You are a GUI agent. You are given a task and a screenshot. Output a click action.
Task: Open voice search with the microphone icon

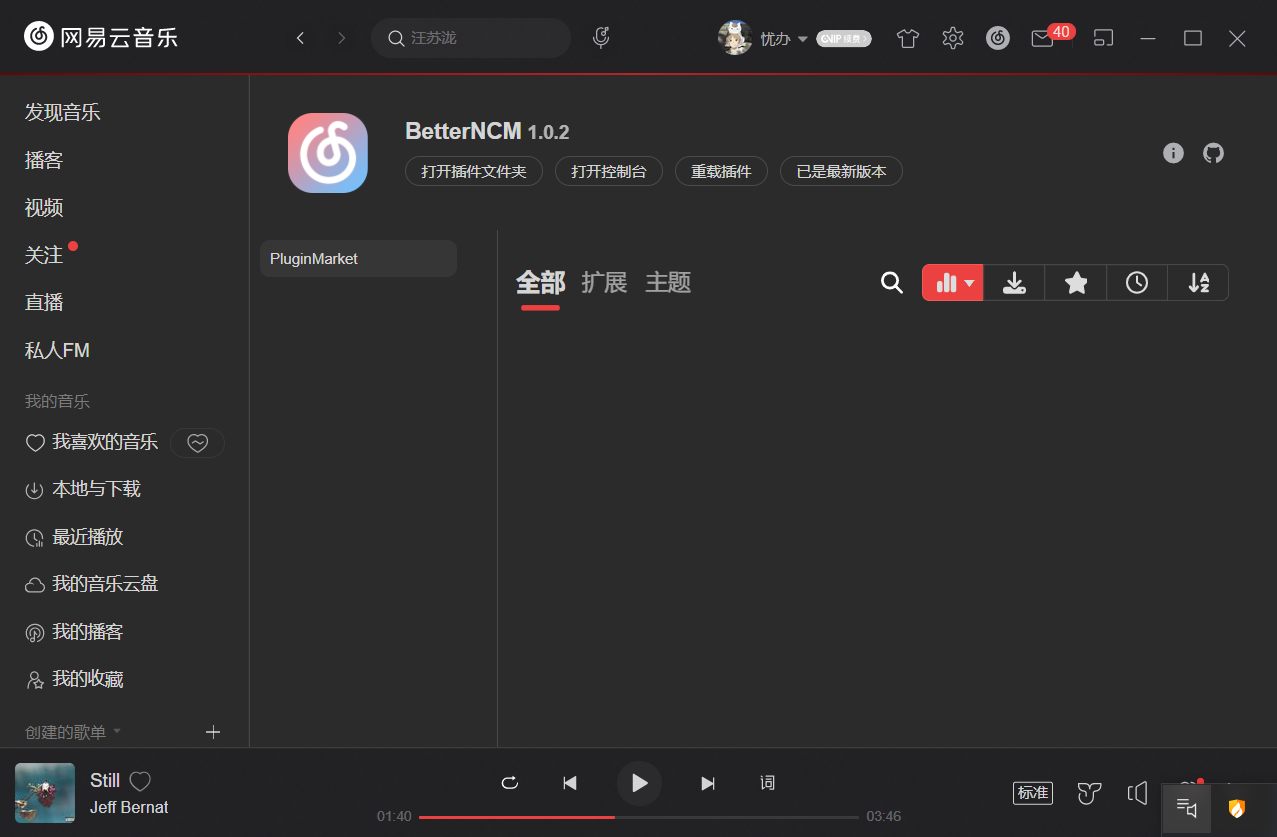pyautogui.click(x=601, y=38)
